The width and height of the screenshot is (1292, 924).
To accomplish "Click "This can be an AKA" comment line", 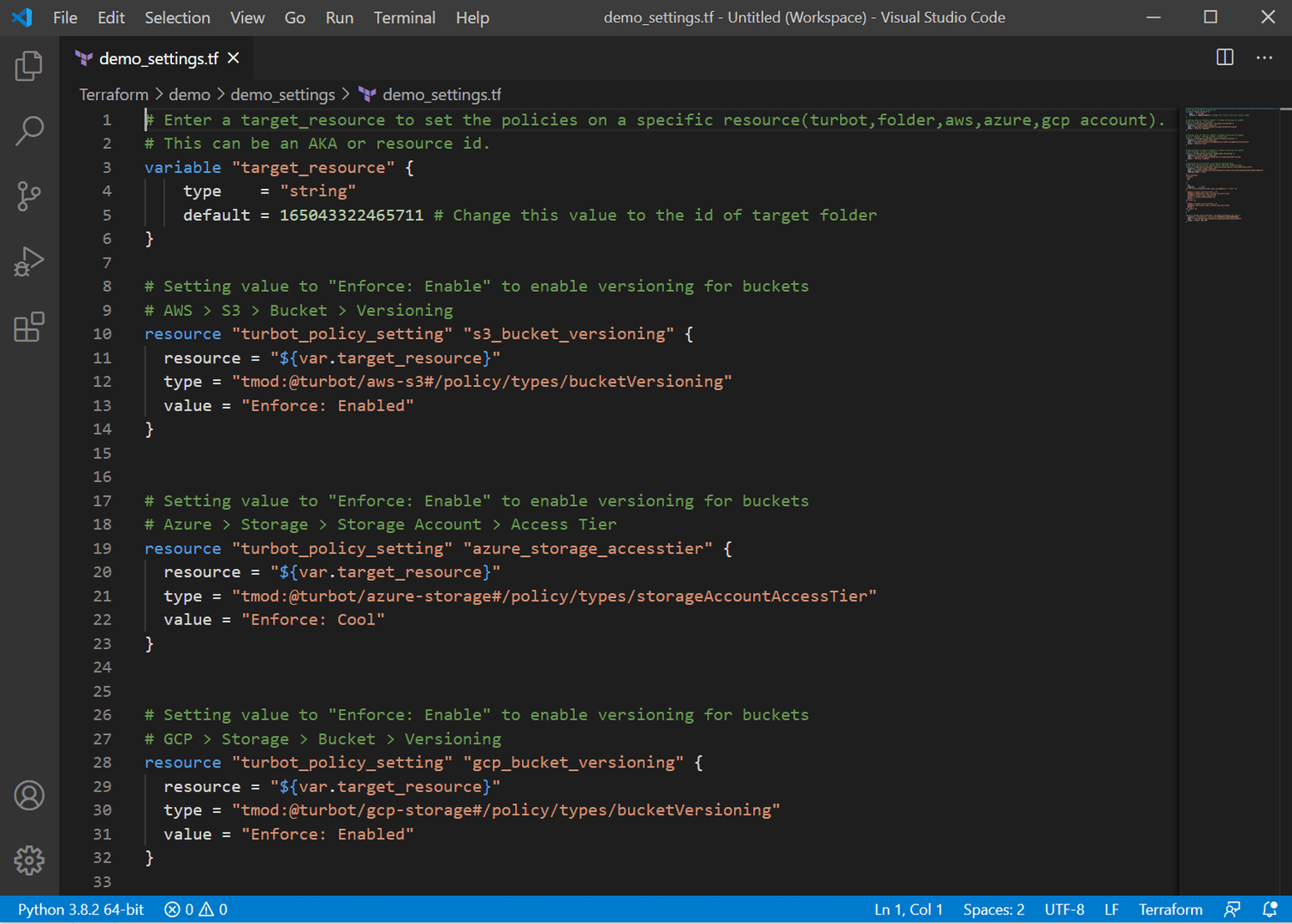I will pos(317,143).
